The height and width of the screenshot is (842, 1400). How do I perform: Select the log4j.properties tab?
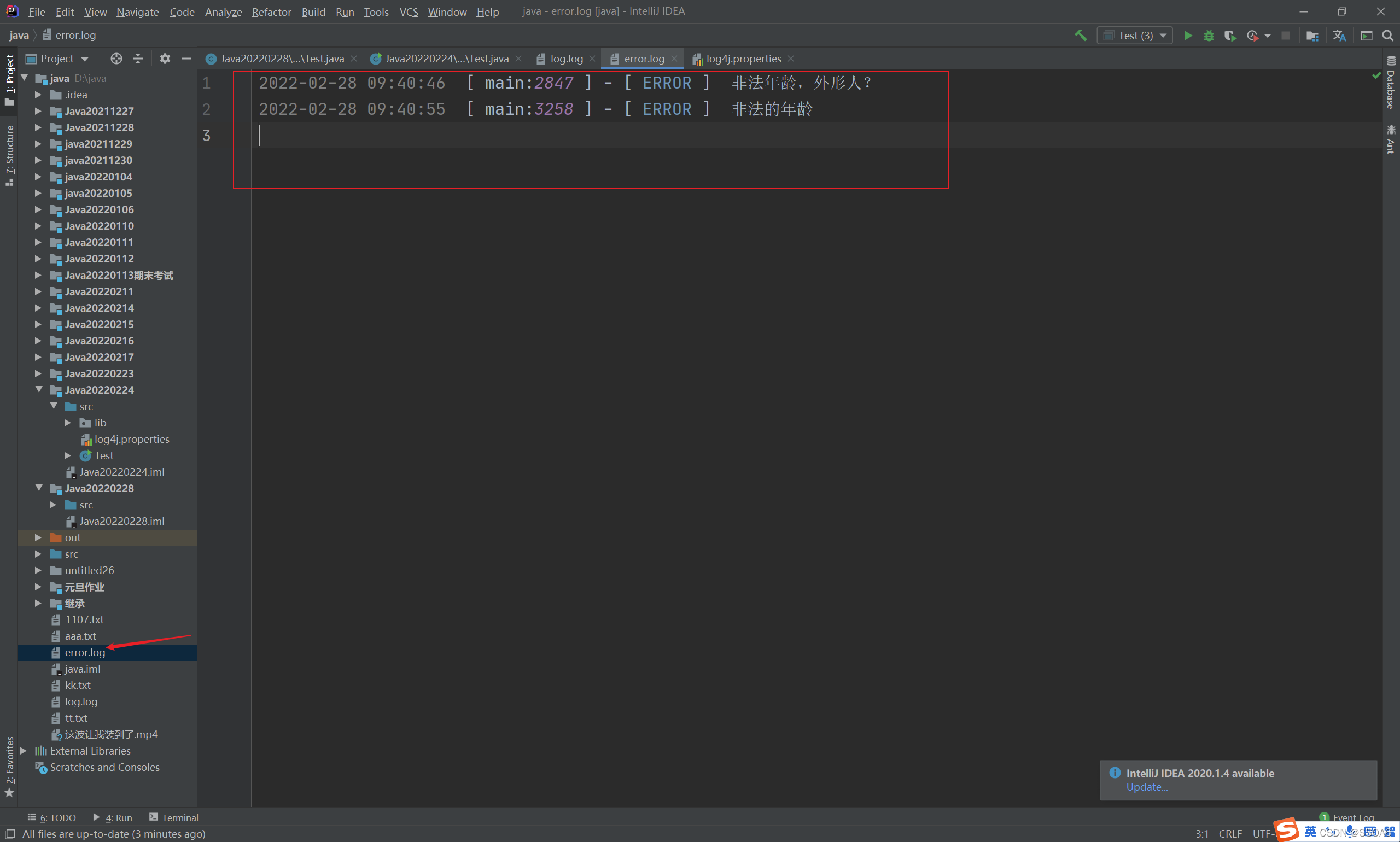pos(740,58)
